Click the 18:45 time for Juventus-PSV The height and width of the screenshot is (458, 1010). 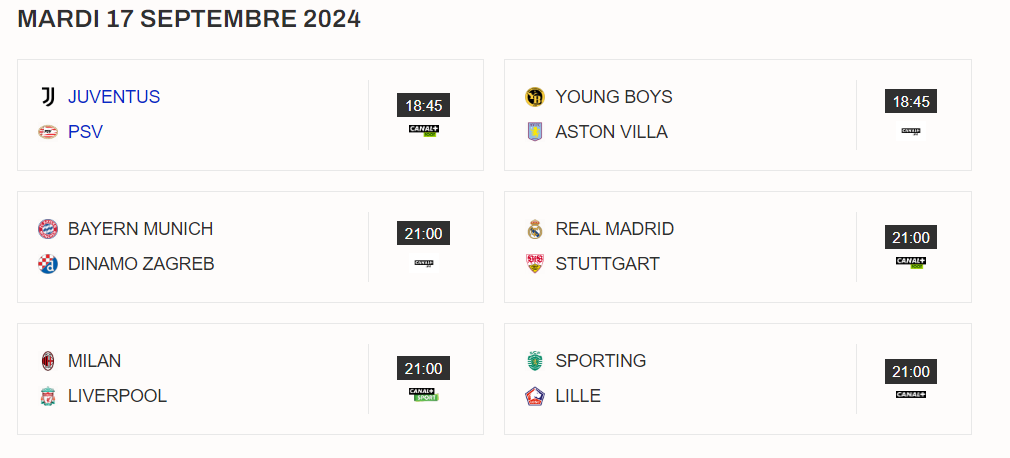point(423,106)
